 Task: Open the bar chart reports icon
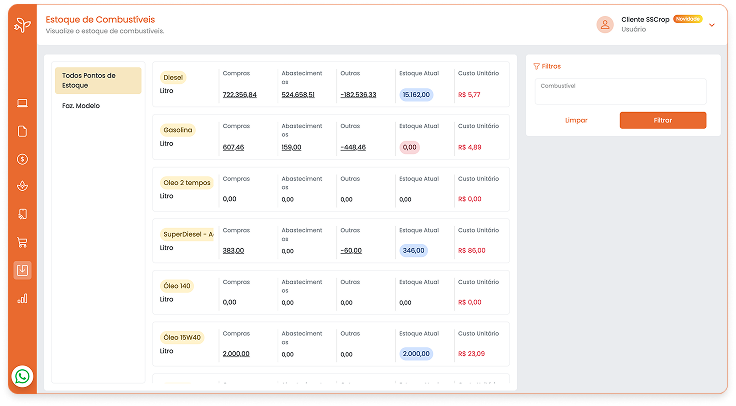click(23, 298)
